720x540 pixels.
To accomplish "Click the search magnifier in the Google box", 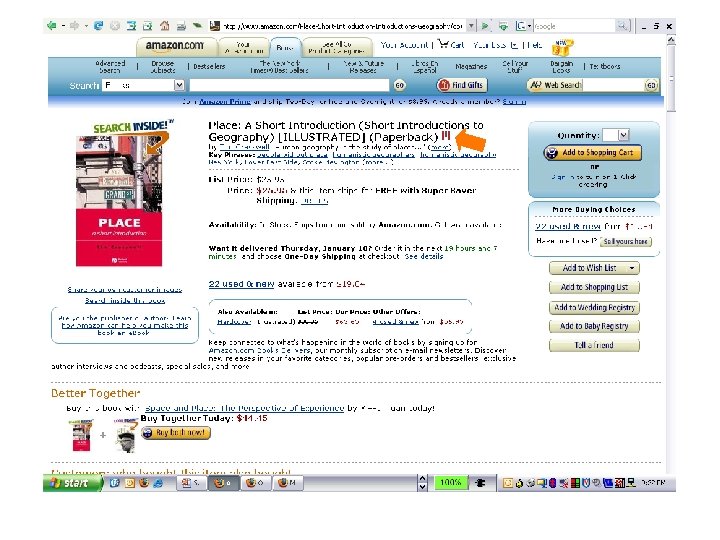I will (622, 26).
